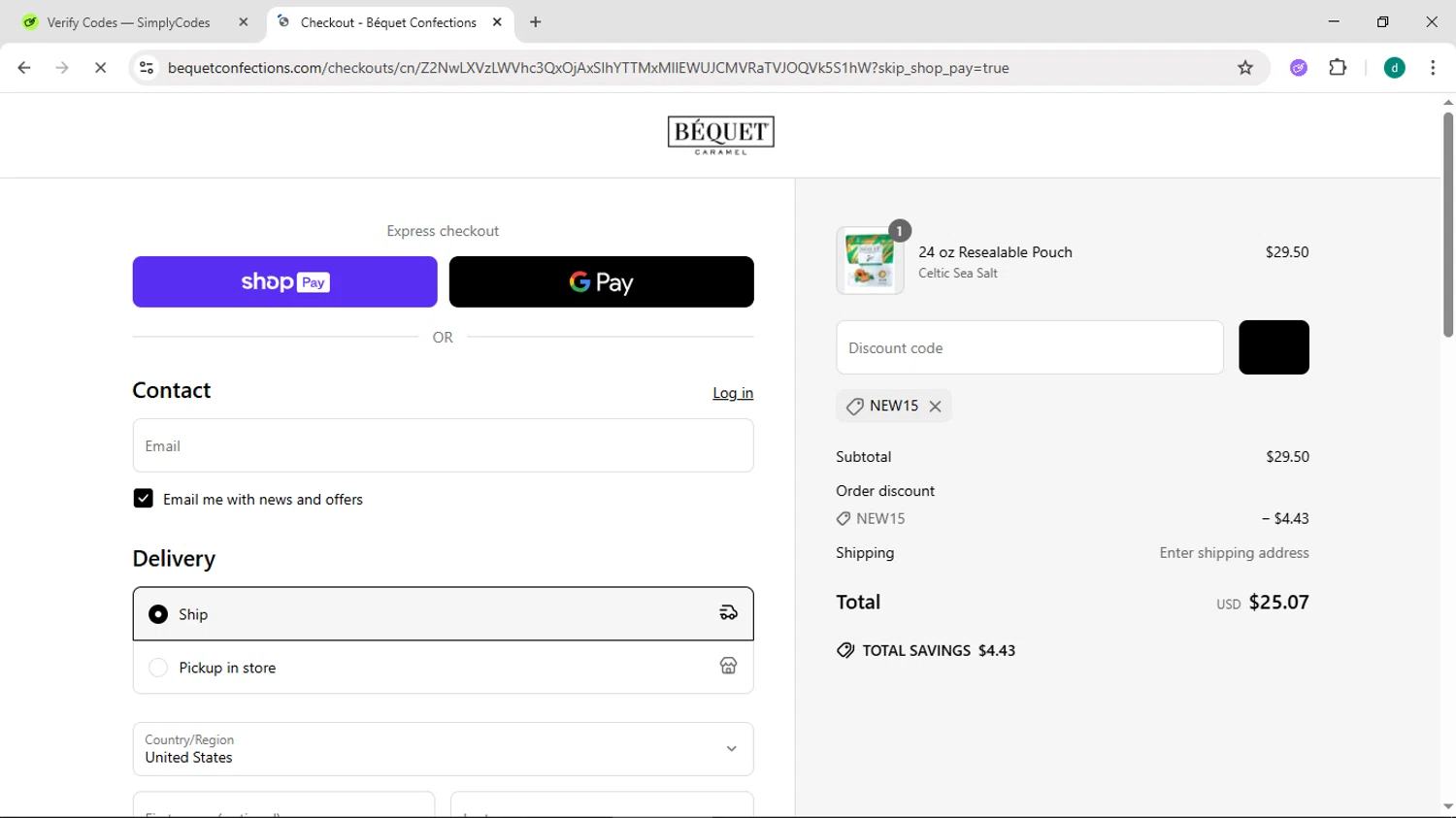
Task: Click the 'Express checkout' heading
Action: [443, 231]
